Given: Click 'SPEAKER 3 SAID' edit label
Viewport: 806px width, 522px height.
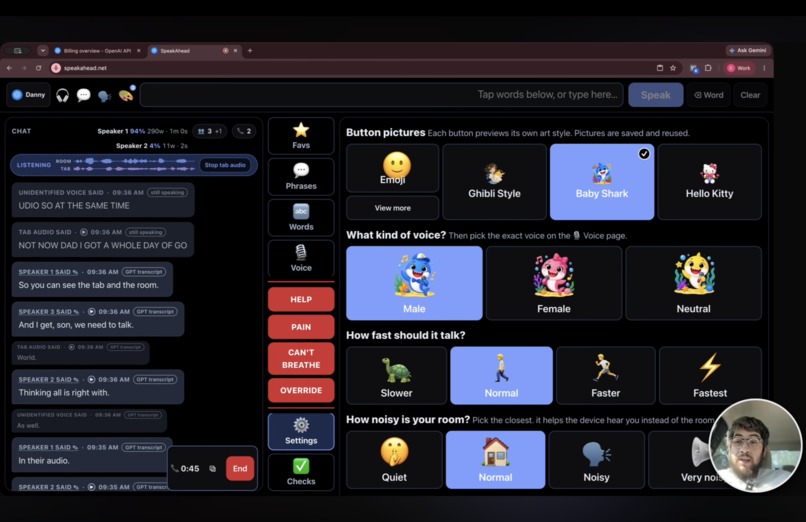Looking at the screenshot, I should pyautogui.click(x=48, y=311).
